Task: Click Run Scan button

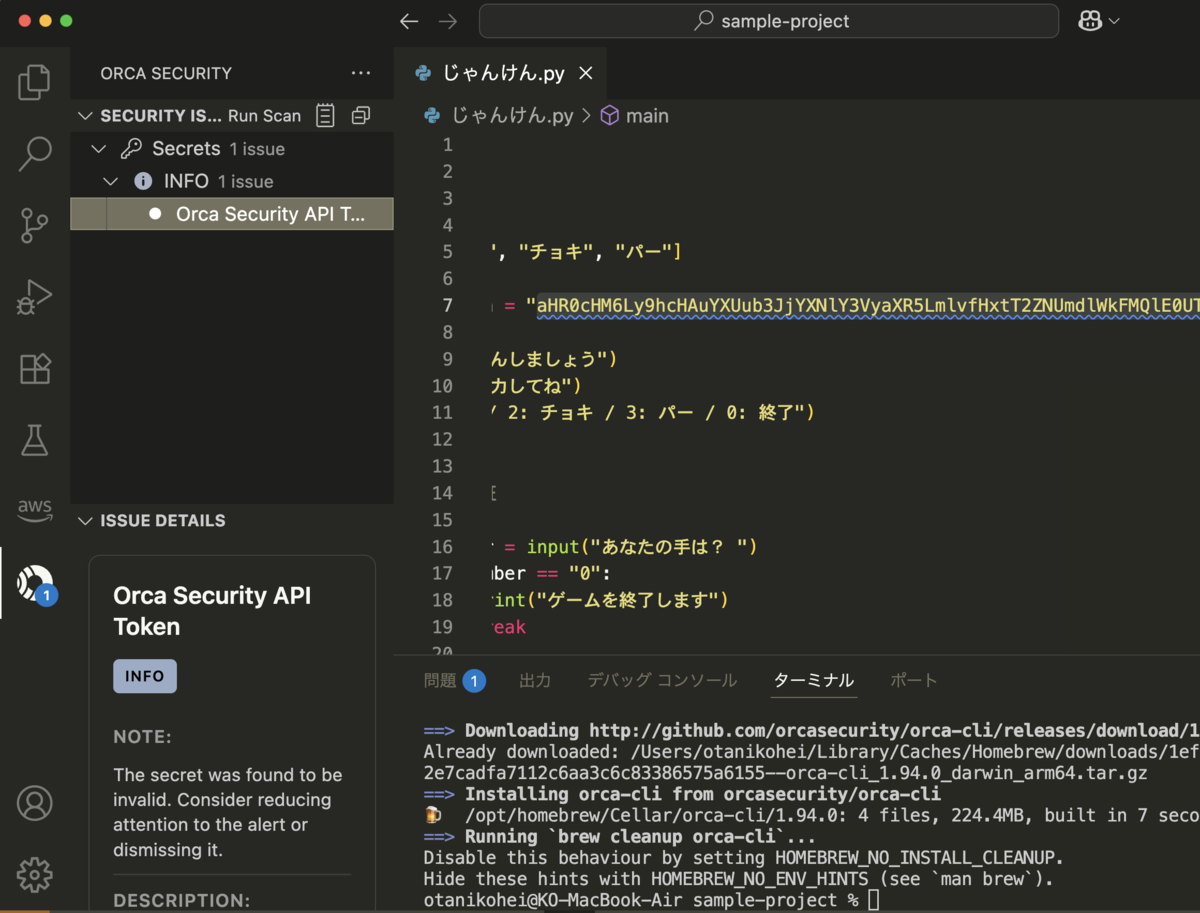Action: (264, 116)
